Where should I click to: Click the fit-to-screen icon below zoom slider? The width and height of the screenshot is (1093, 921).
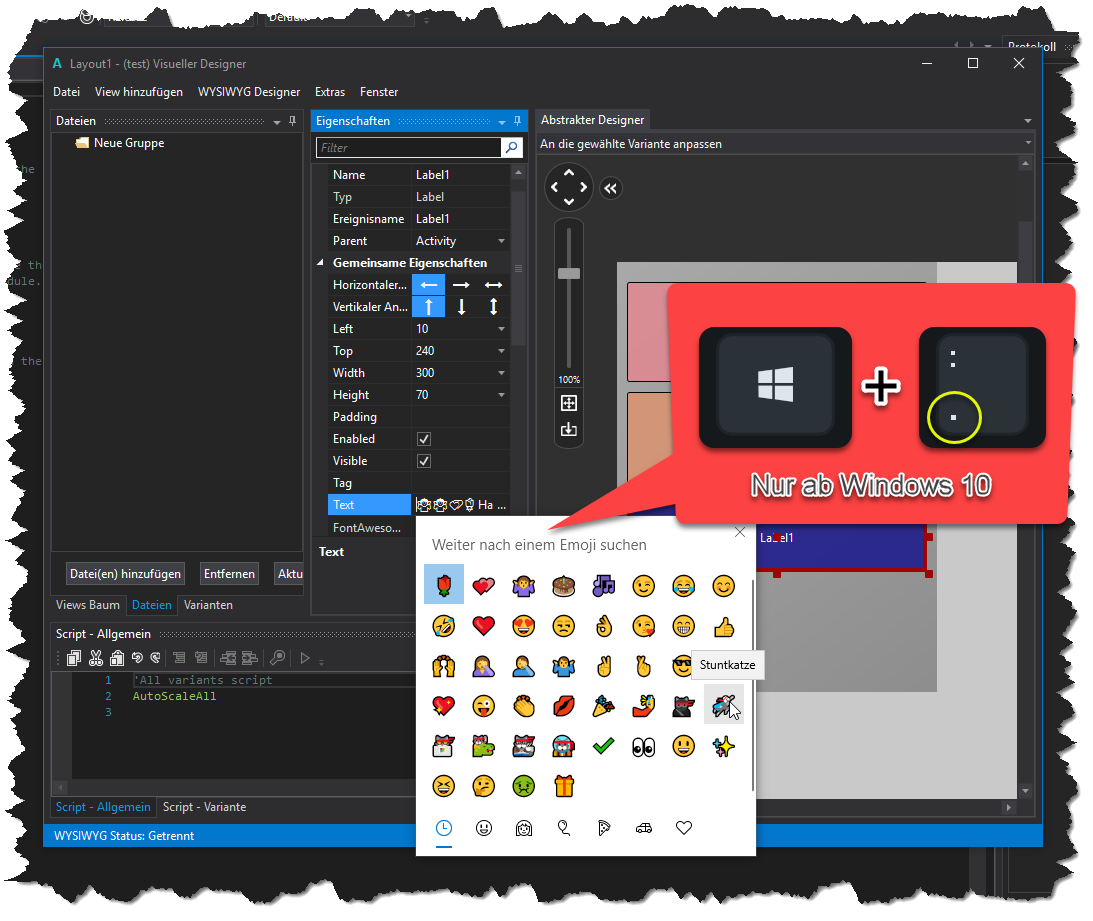click(x=569, y=403)
